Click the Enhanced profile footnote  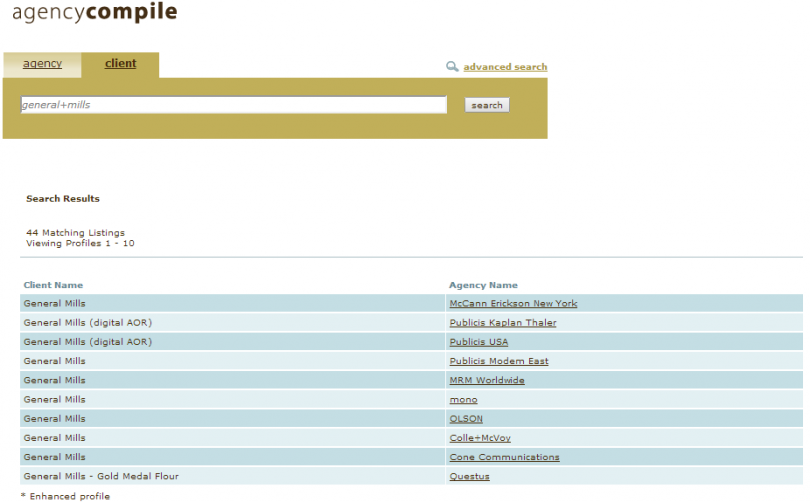65,496
